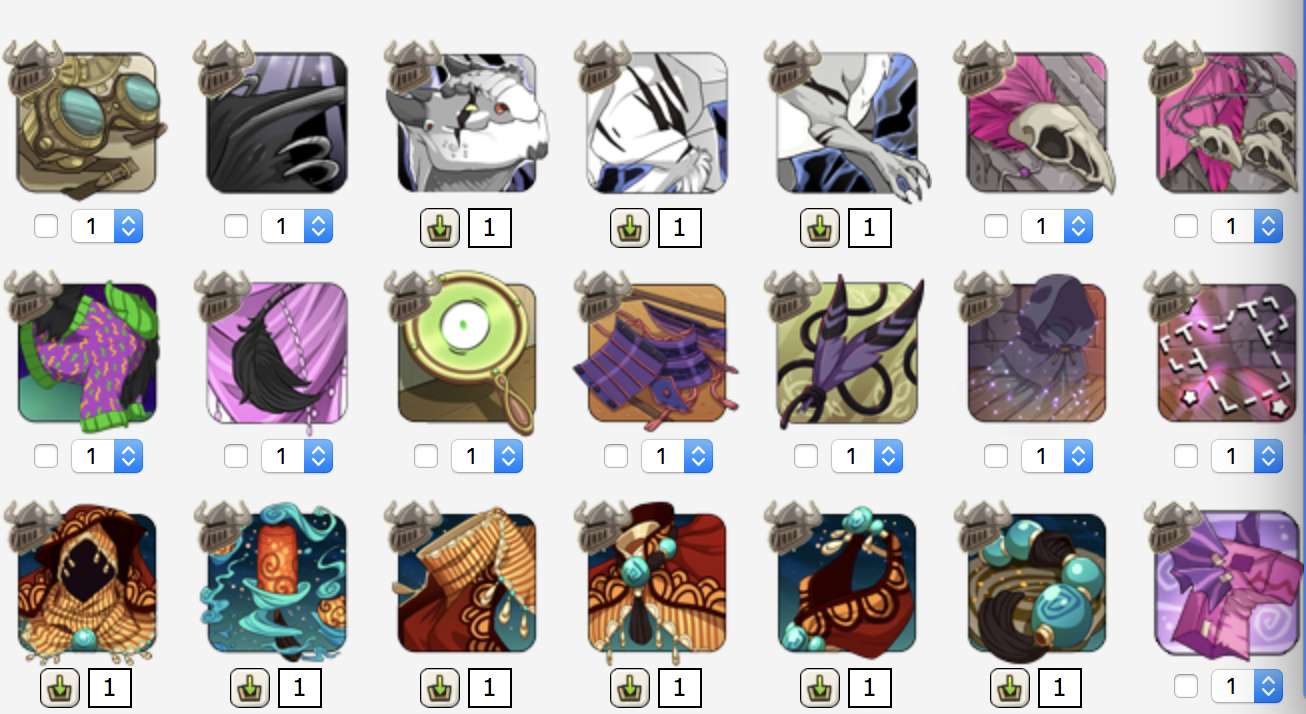Select the orange hooded cloak item

tap(87, 584)
